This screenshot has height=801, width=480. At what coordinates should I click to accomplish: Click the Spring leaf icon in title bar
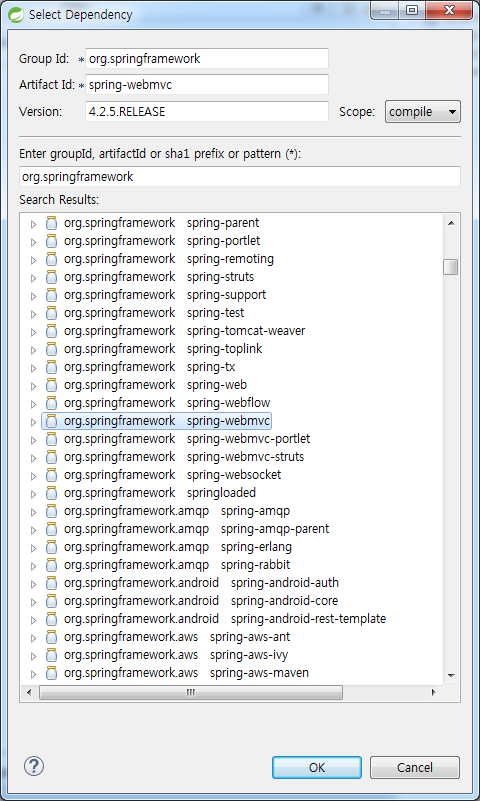pyautogui.click(x=15, y=14)
